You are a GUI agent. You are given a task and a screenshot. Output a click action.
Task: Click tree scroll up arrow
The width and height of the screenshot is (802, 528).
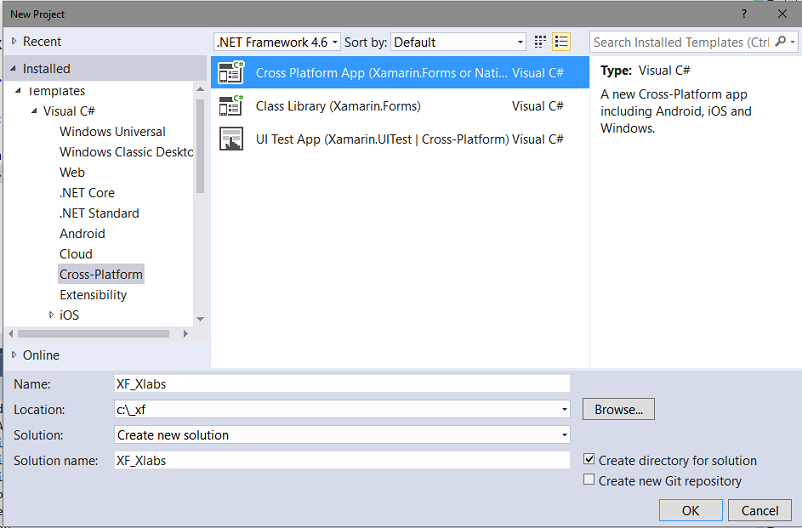(x=200, y=90)
